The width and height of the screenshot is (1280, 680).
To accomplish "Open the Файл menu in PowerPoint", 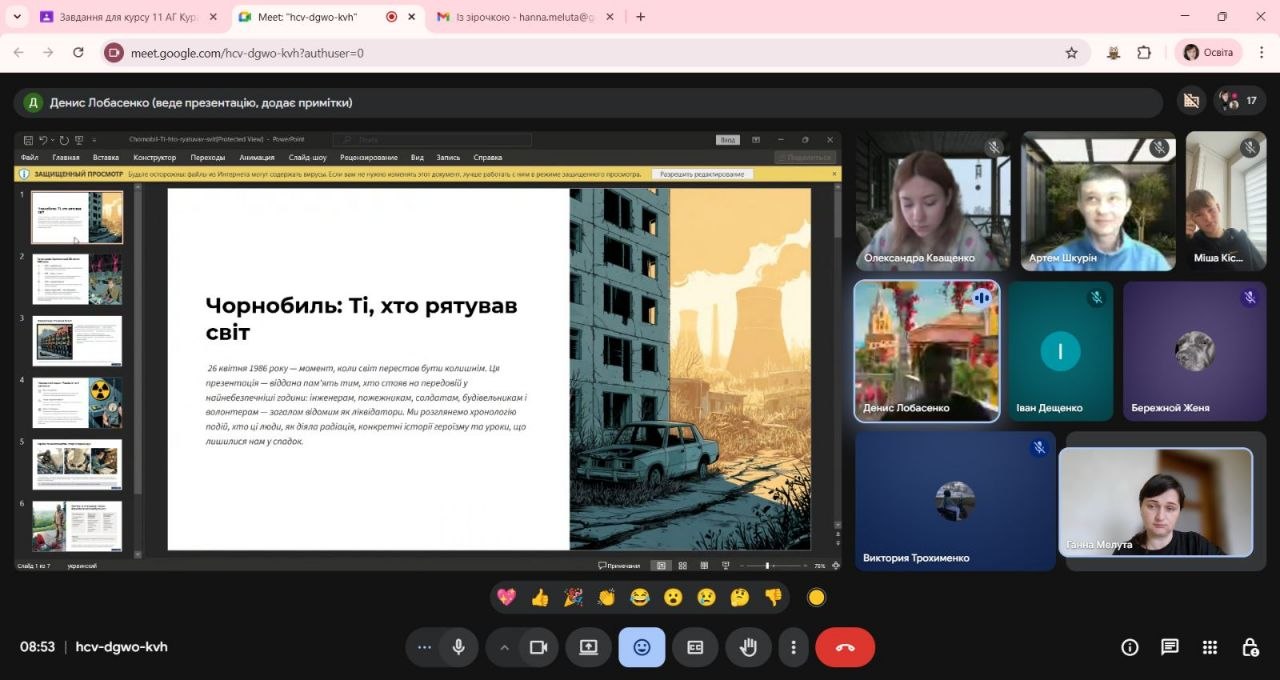I will (x=29, y=157).
